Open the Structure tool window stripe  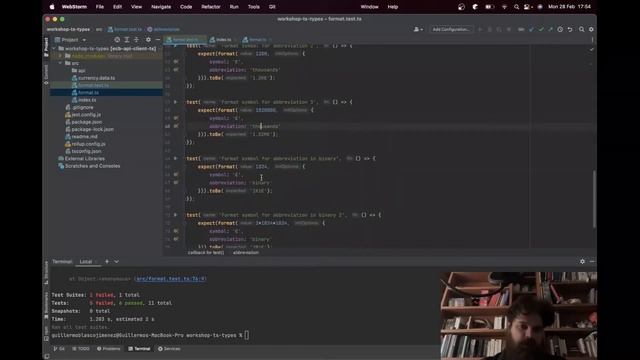click(46, 273)
